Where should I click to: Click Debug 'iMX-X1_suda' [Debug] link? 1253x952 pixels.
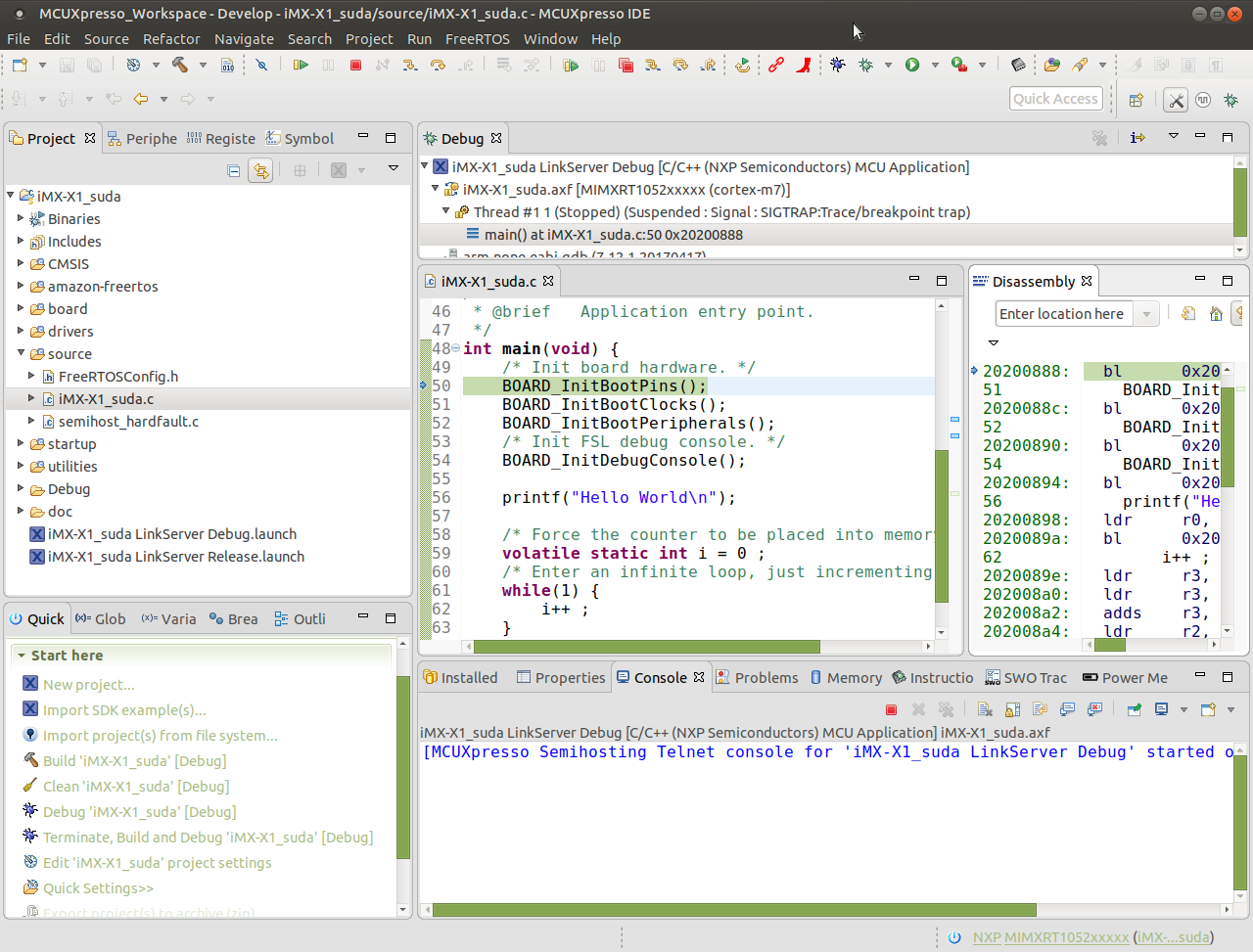tap(139, 812)
